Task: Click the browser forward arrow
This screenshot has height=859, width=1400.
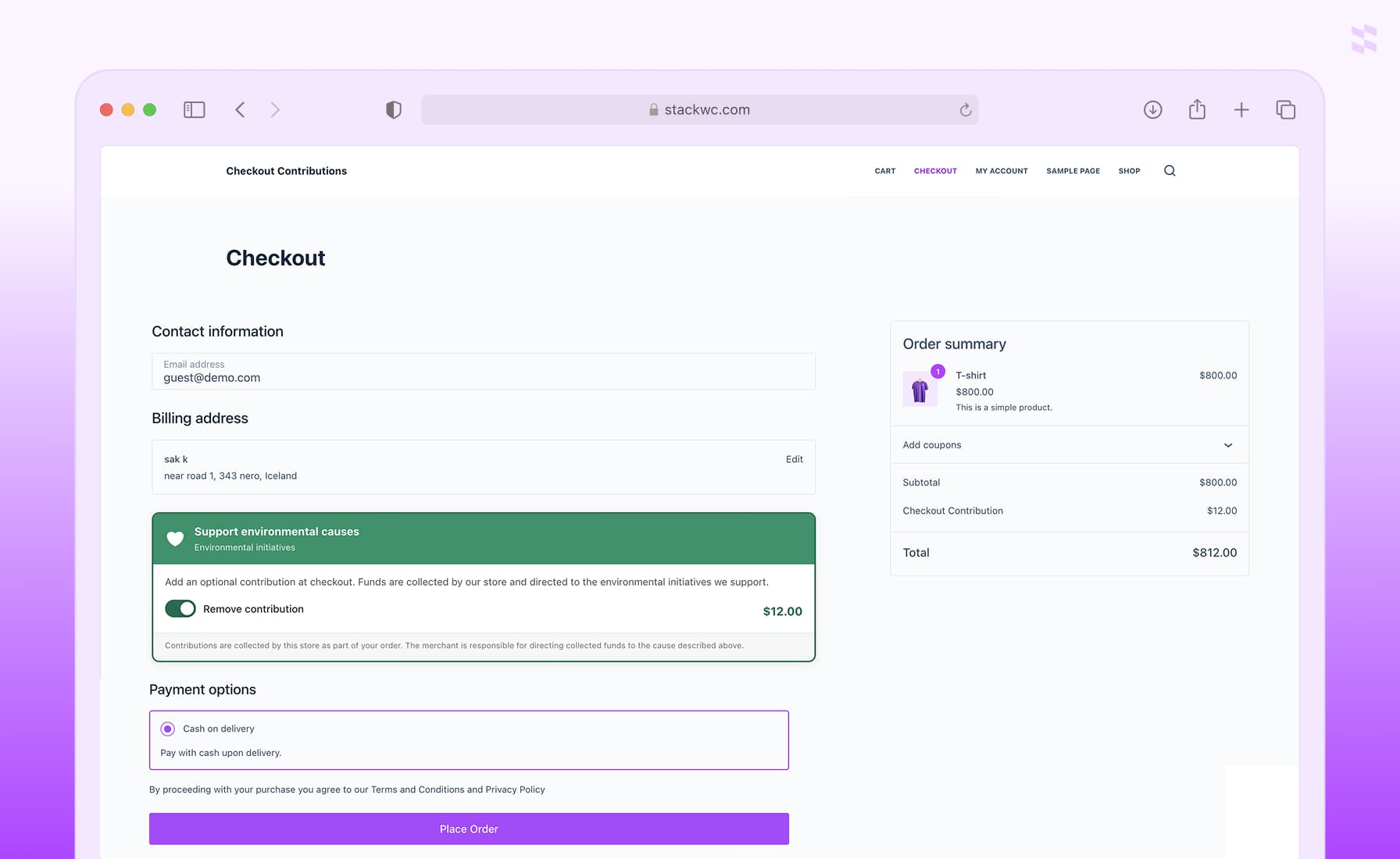Action: (x=275, y=110)
